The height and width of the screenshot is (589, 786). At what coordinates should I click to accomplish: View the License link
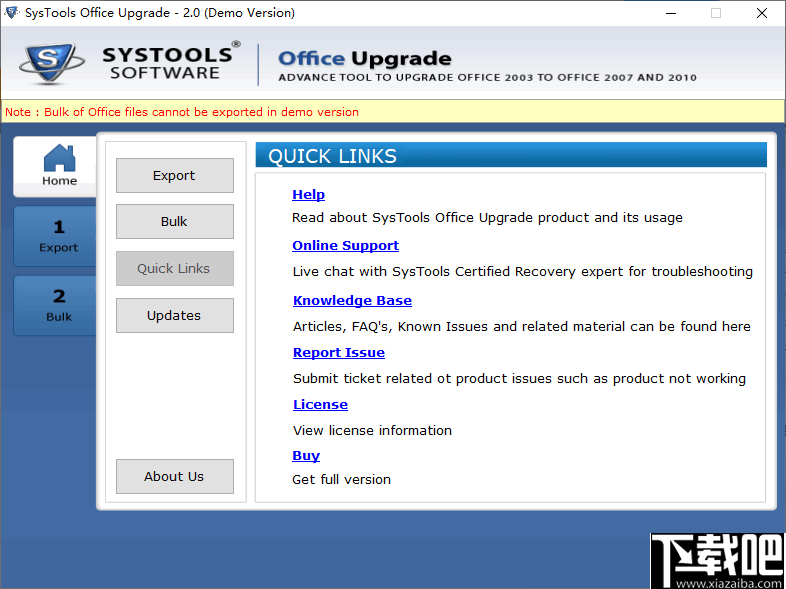click(x=320, y=405)
